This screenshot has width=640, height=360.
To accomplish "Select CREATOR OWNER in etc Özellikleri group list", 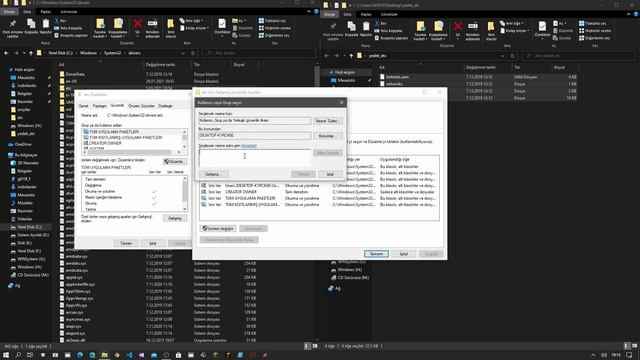I will [x=105, y=143].
